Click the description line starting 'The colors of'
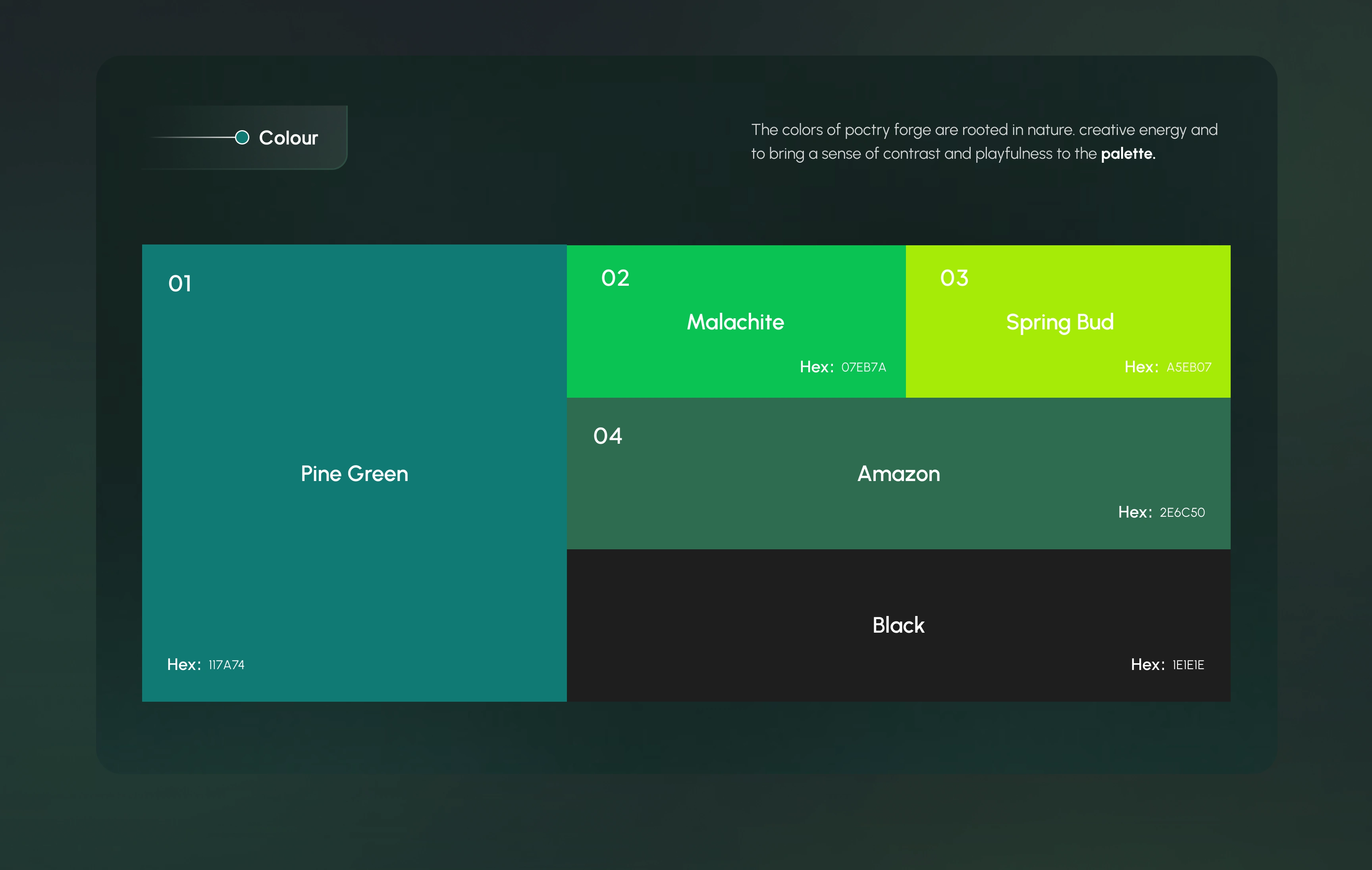 tap(984, 130)
